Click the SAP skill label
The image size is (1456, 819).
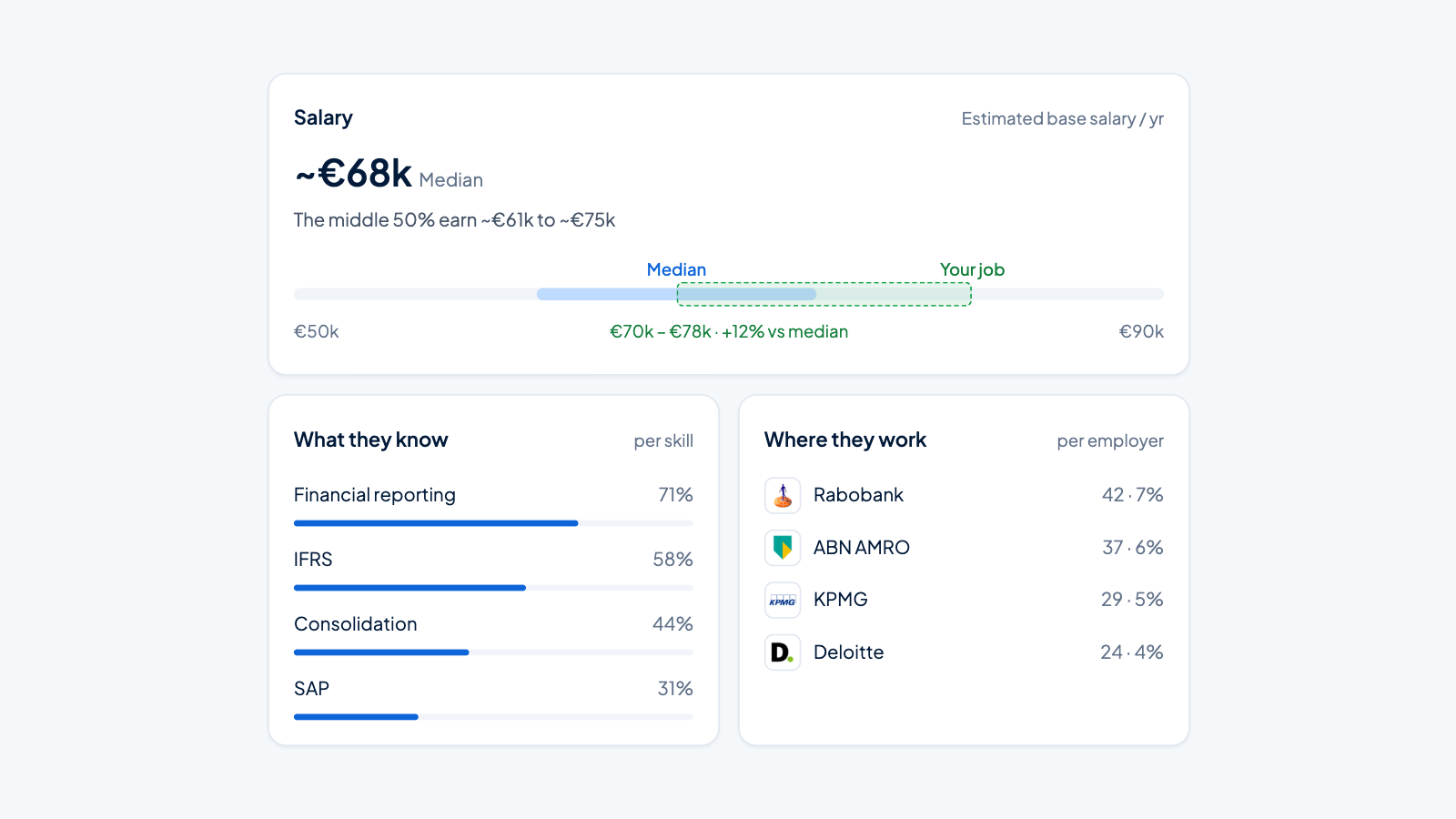pos(311,689)
